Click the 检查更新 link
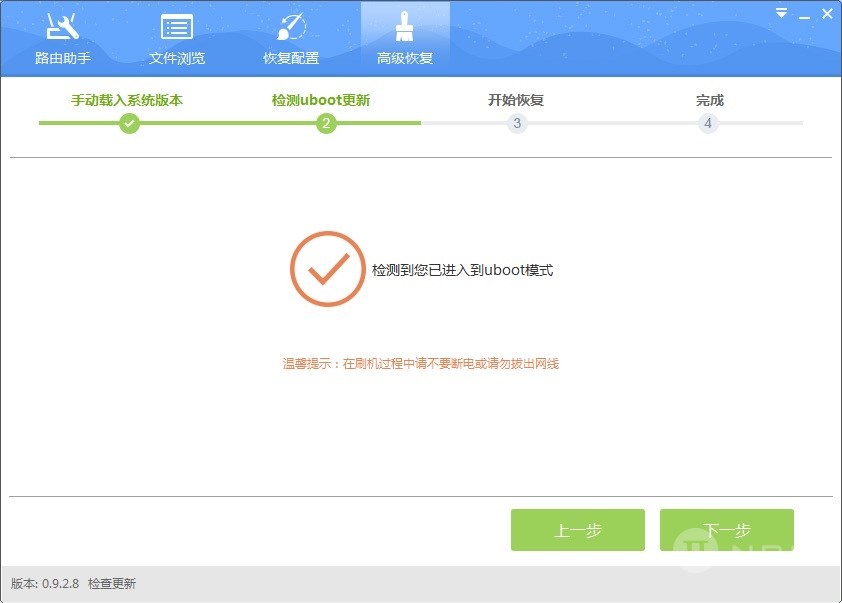 (112, 584)
